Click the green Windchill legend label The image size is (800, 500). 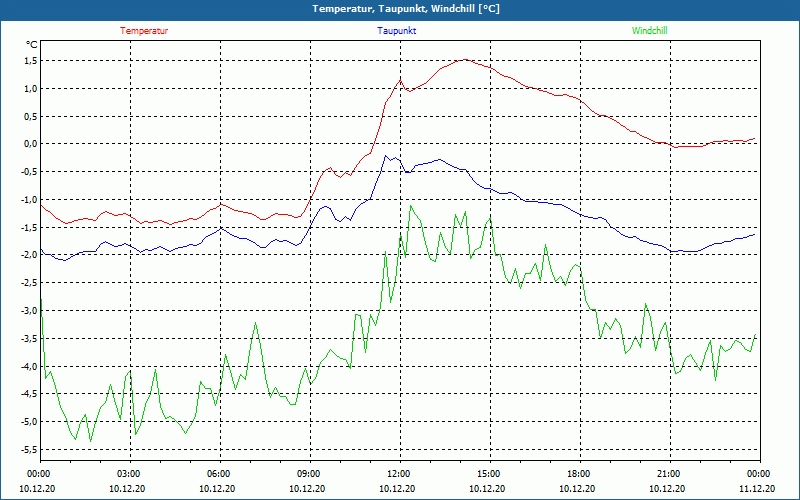[x=649, y=31]
